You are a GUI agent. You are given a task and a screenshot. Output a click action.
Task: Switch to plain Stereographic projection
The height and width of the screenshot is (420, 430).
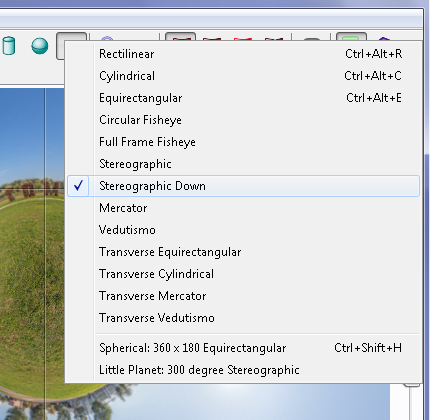[243, 164]
